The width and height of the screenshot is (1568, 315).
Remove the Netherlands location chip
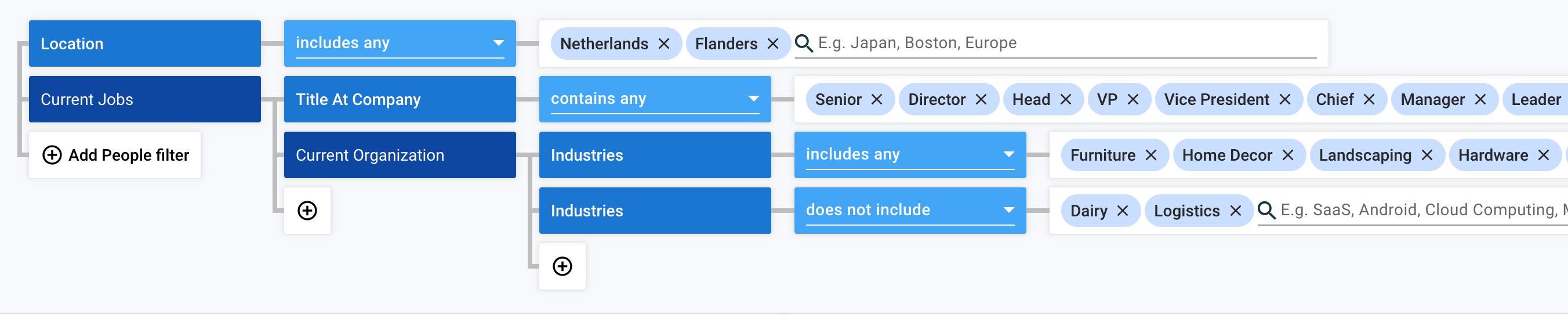point(663,44)
